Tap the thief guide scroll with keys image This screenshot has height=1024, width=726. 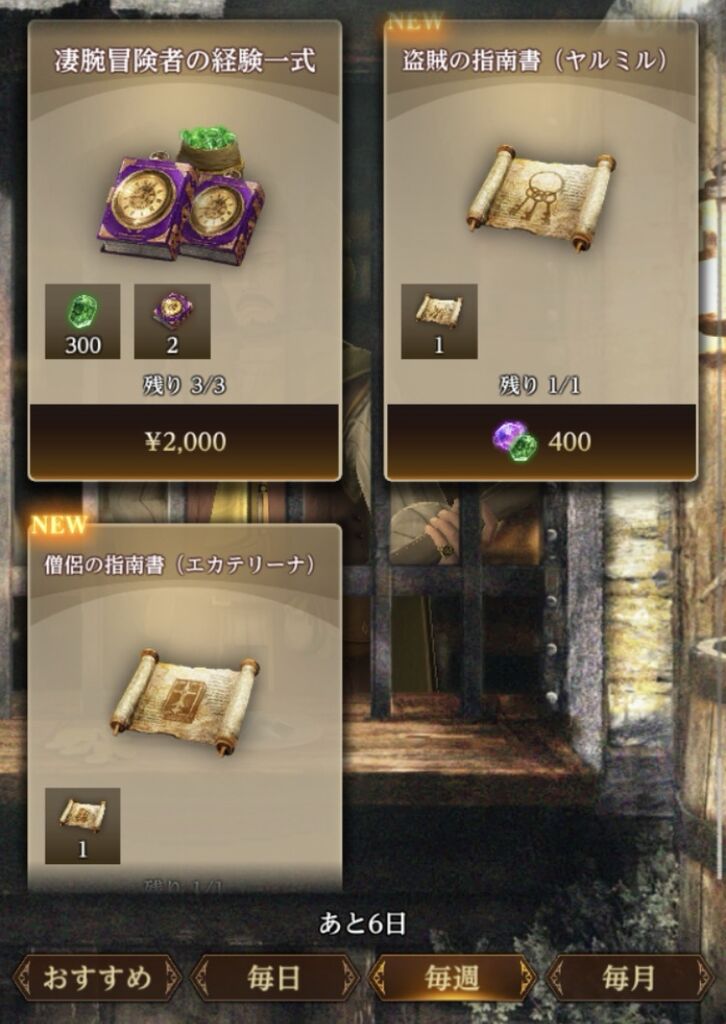click(x=541, y=198)
